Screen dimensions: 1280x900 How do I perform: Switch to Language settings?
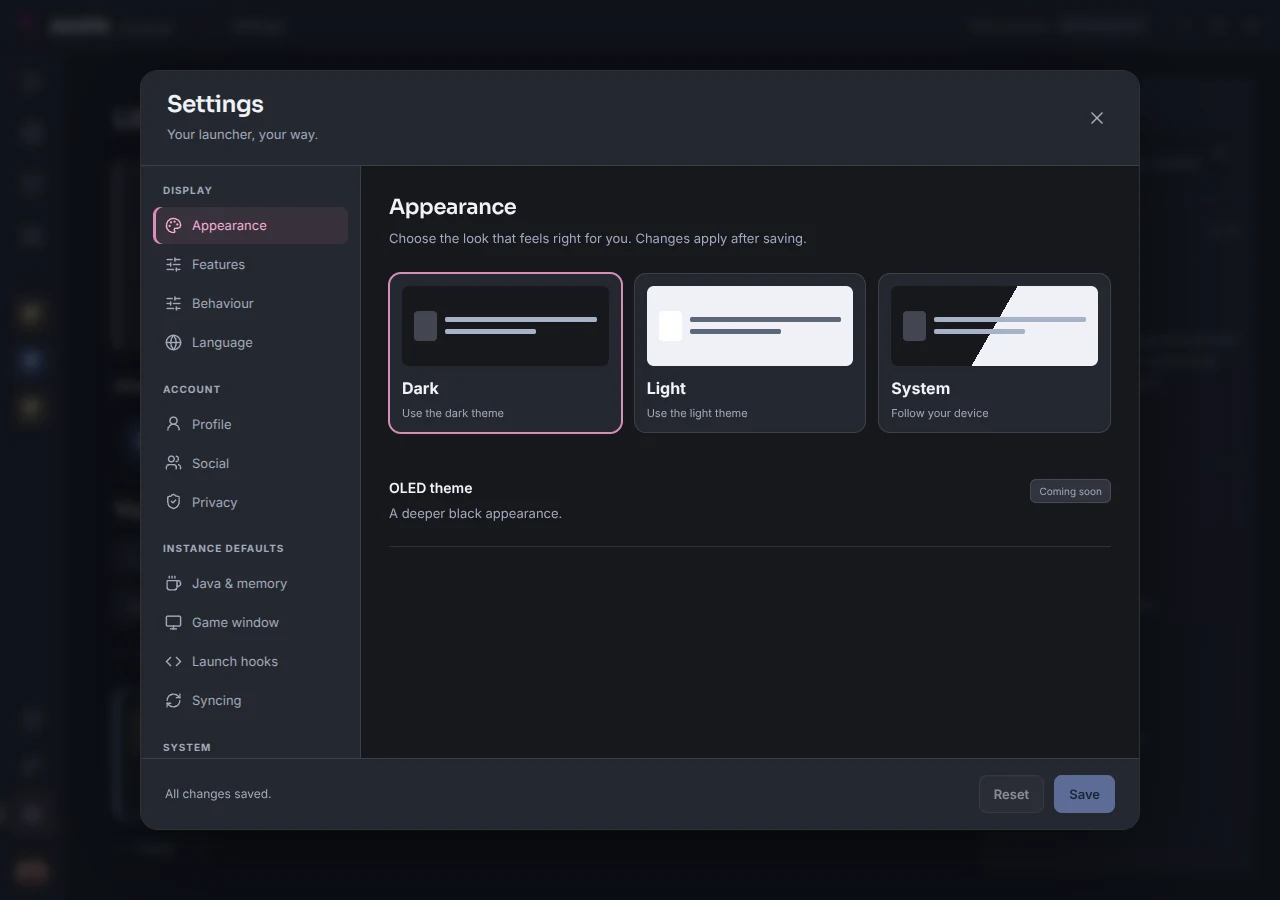(x=251, y=343)
